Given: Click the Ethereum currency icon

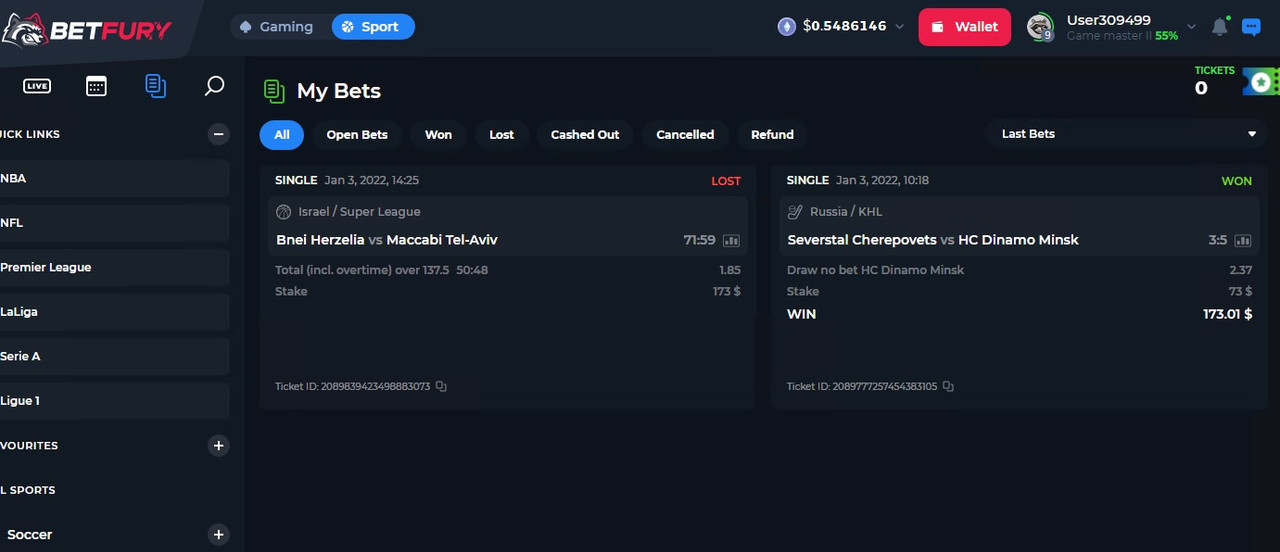Looking at the screenshot, I should 787,27.
